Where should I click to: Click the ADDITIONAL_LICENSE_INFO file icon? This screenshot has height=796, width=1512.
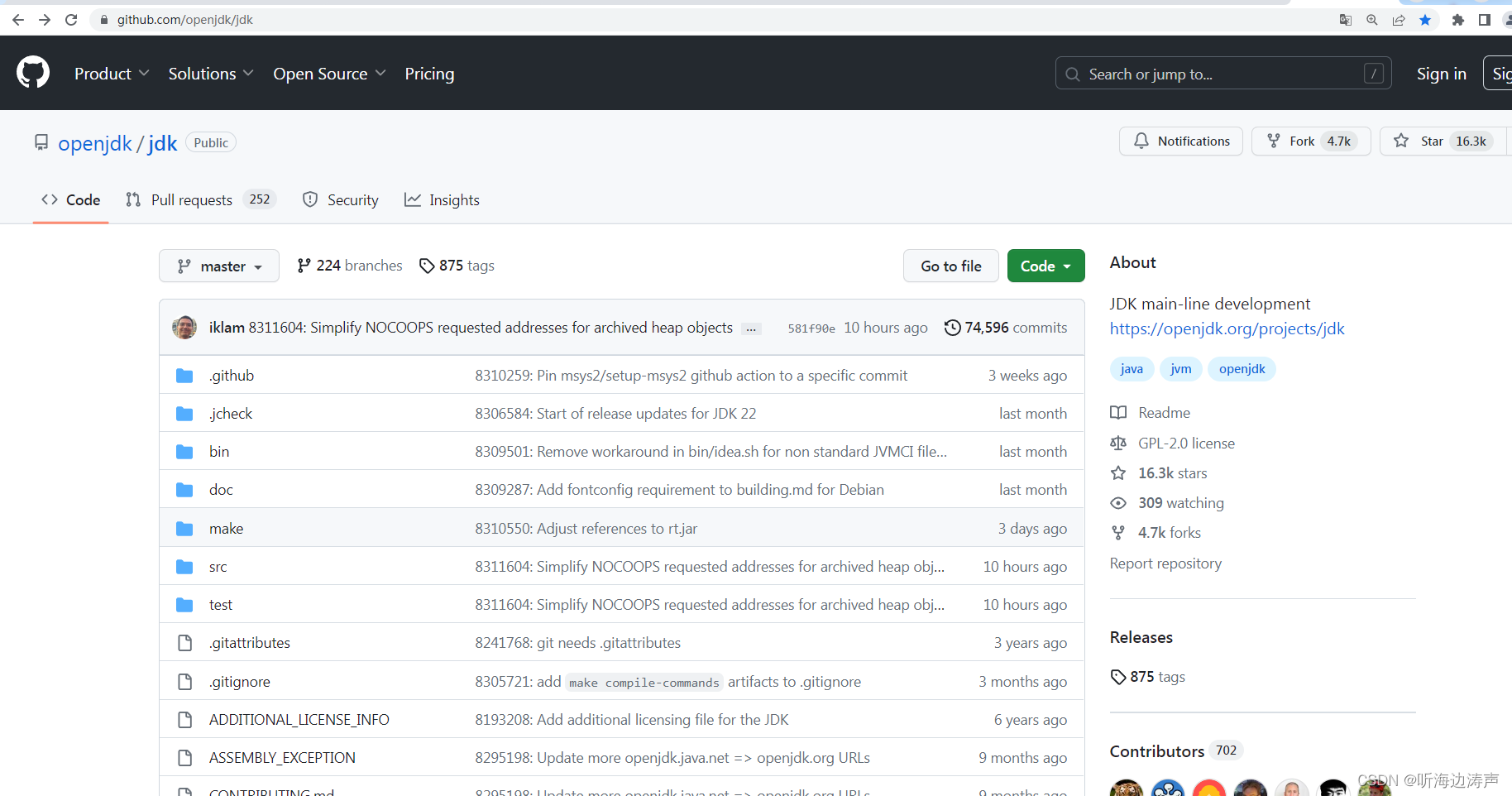click(185, 720)
